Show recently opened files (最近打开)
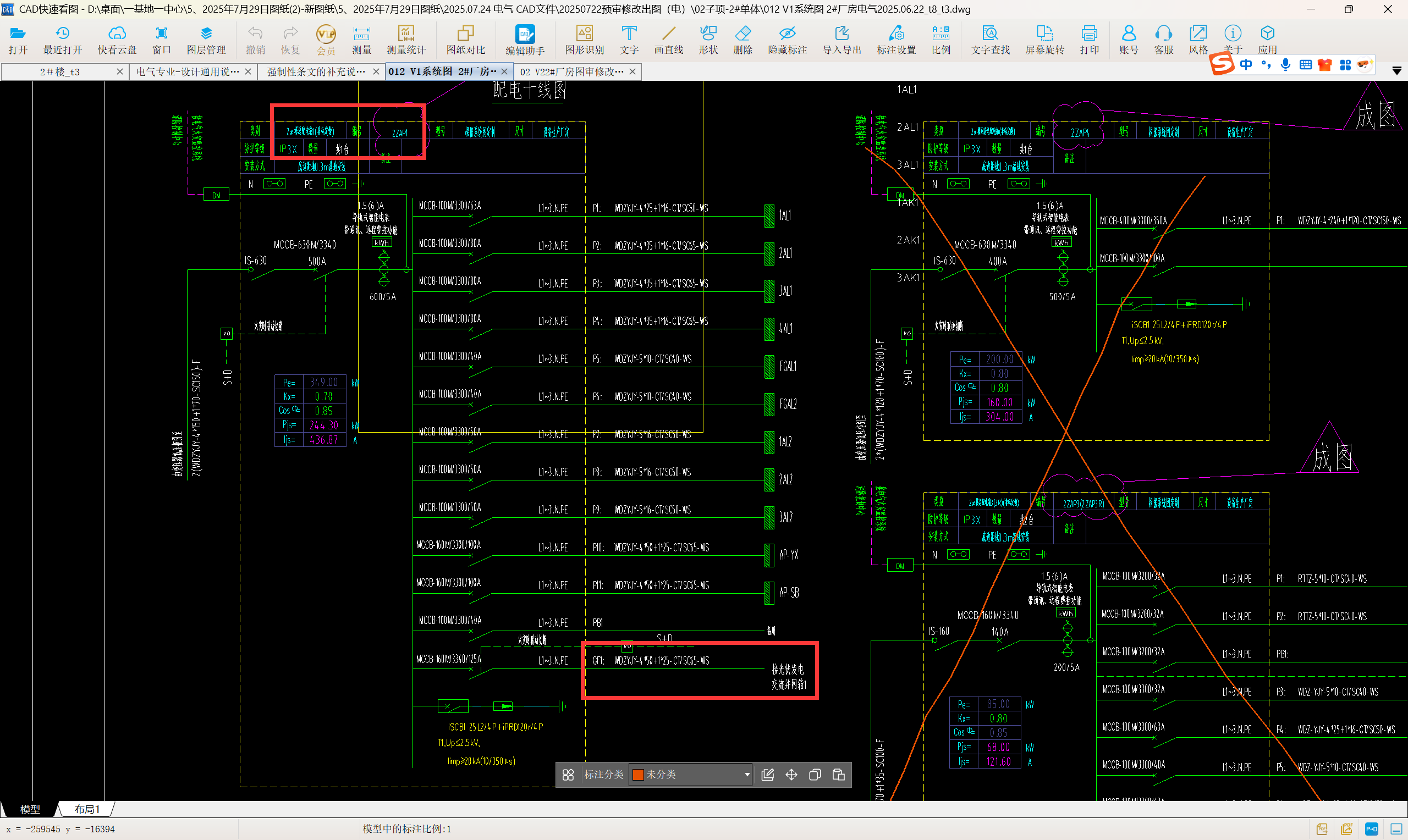 point(62,40)
